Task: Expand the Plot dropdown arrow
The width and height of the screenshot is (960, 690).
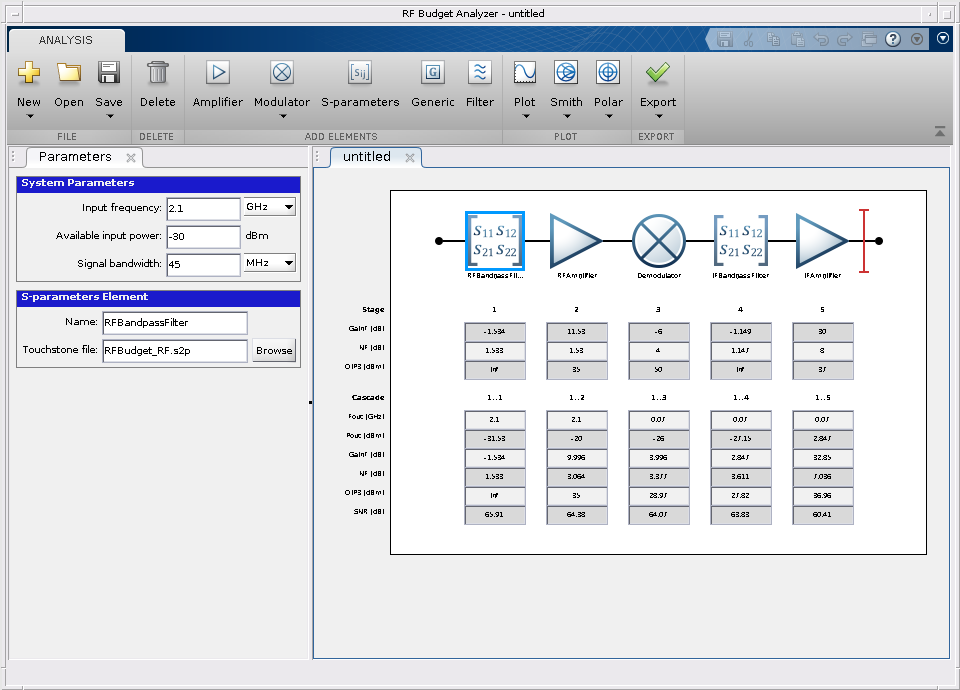Action: tap(525, 116)
